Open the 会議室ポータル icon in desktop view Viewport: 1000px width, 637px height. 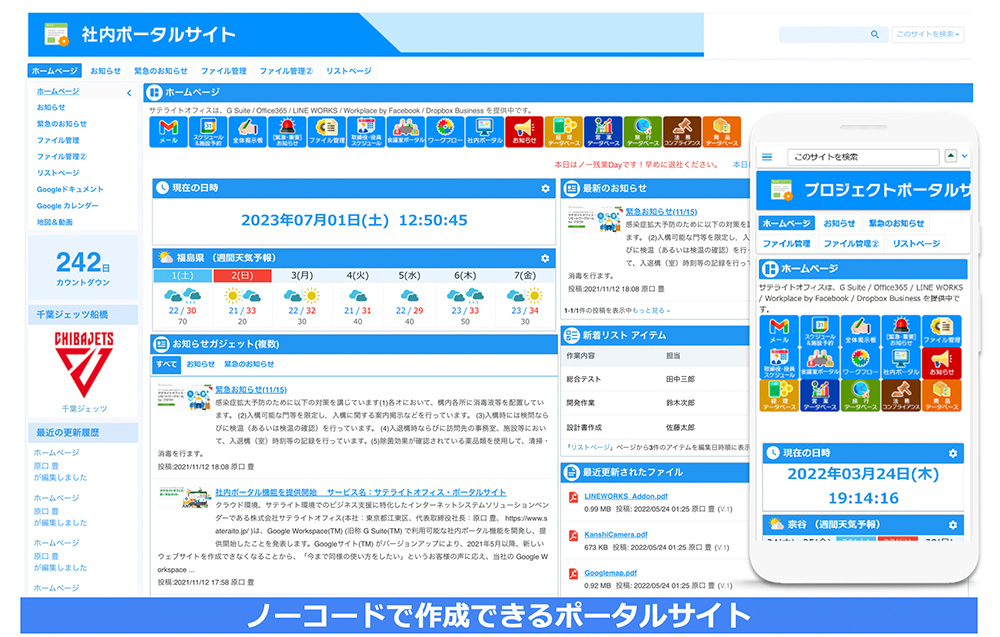[406, 132]
